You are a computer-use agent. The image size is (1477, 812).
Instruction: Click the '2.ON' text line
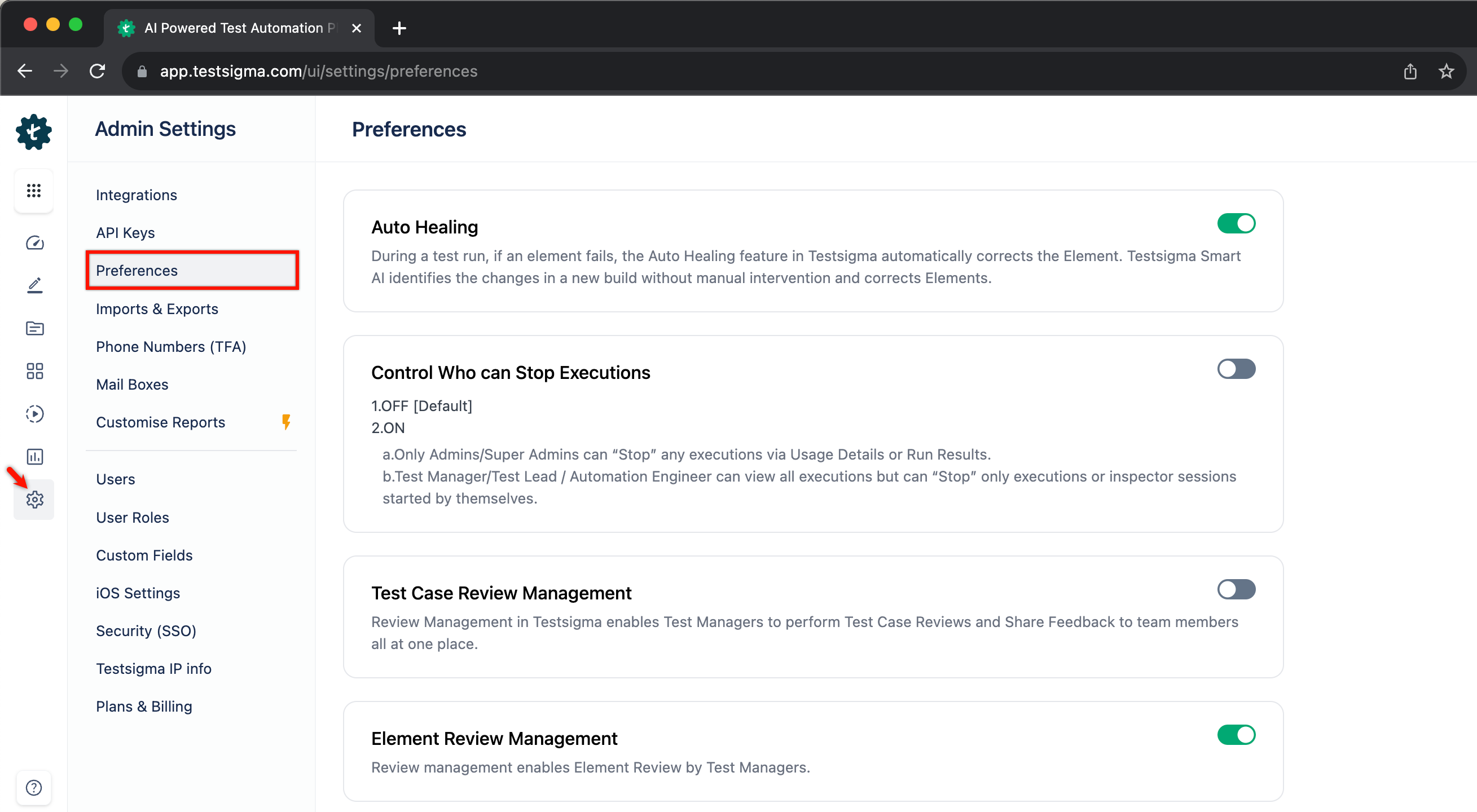point(388,427)
